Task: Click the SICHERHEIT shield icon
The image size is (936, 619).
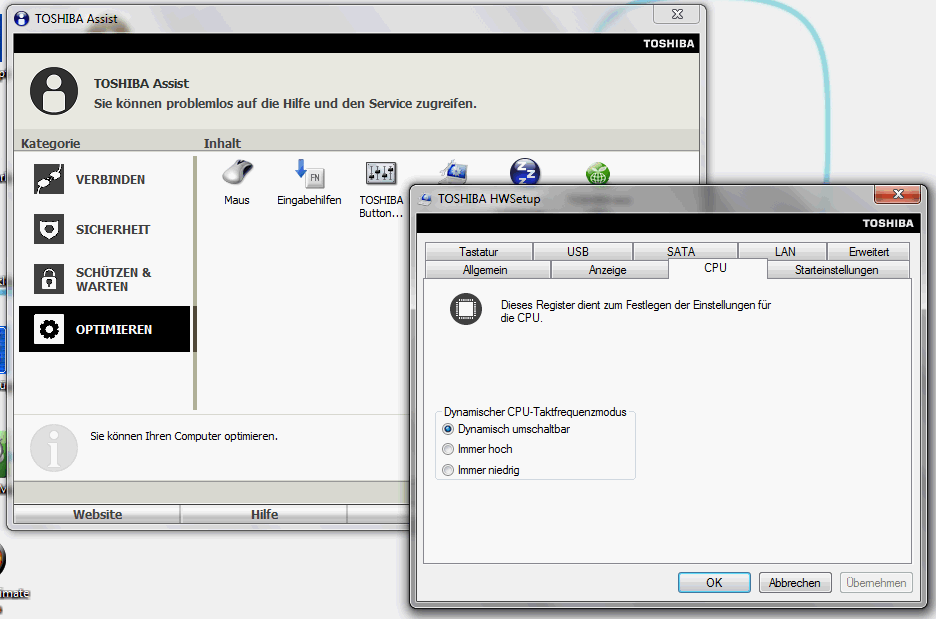Action: [x=49, y=229]
